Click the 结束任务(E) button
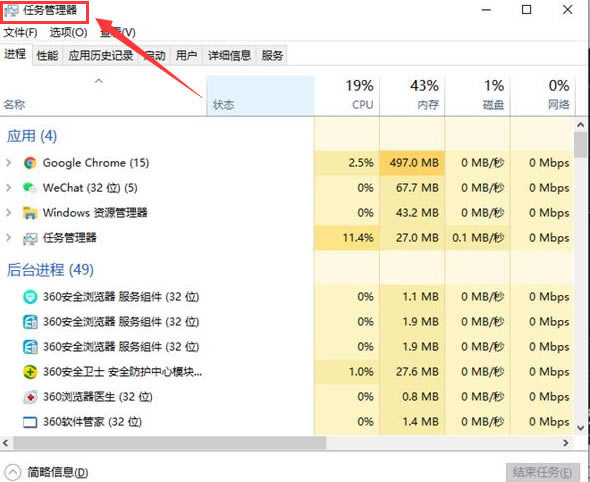This screenshot has height=482, width=590. click(543, 472)
